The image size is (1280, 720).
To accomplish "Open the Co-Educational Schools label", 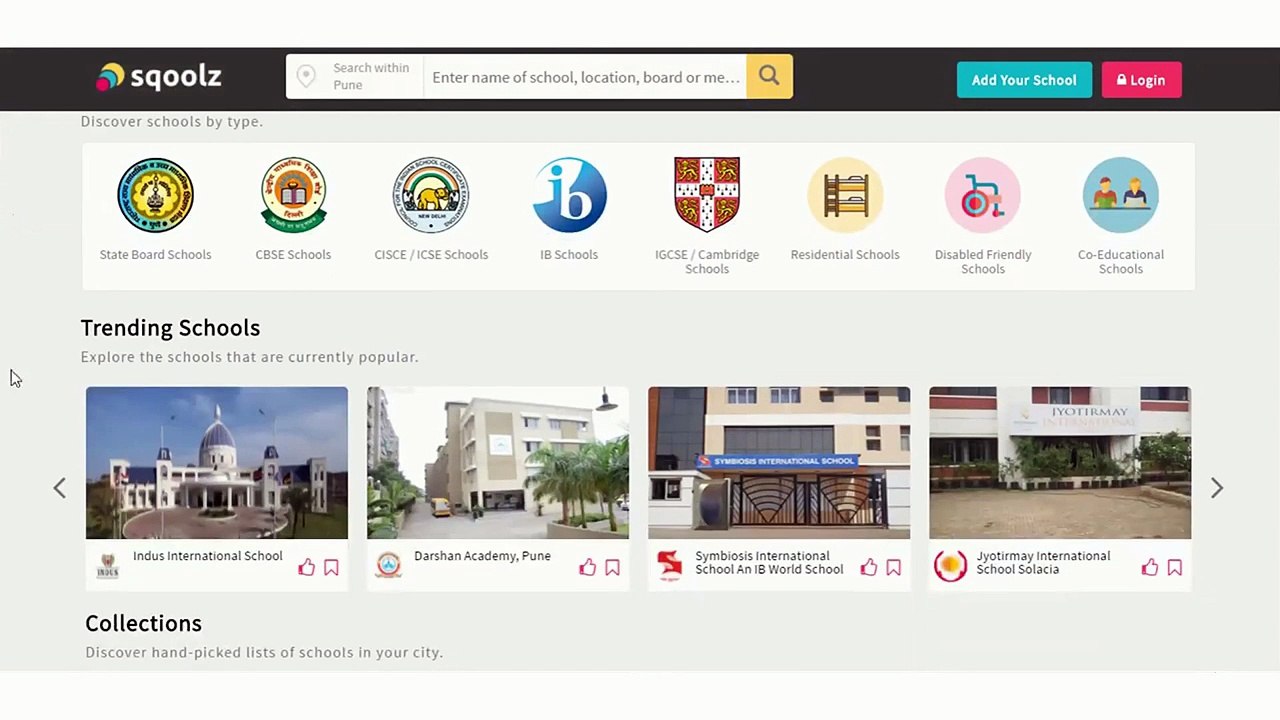I will click(1121, 261).
